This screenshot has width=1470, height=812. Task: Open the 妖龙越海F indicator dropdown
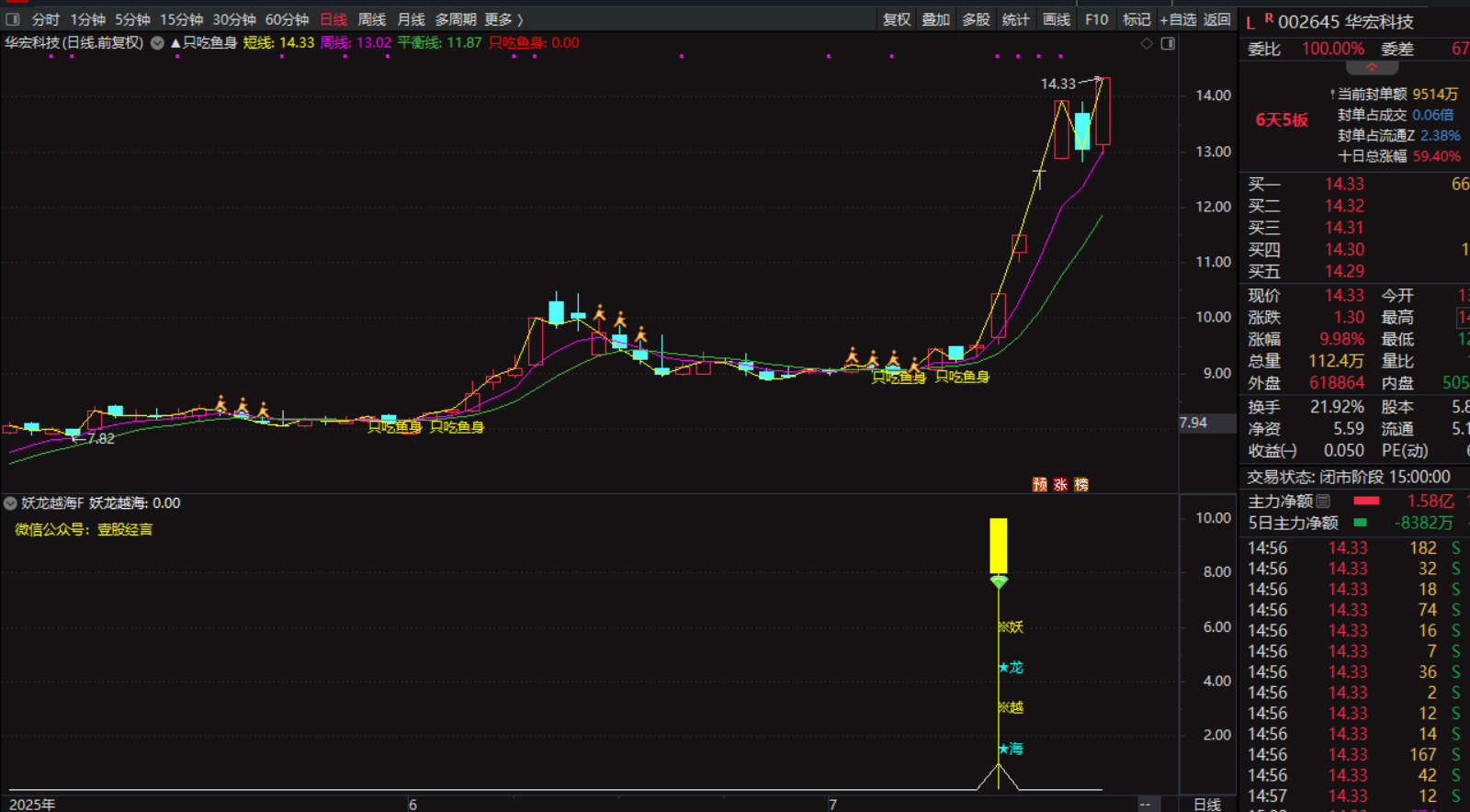[x=10, y=503]
